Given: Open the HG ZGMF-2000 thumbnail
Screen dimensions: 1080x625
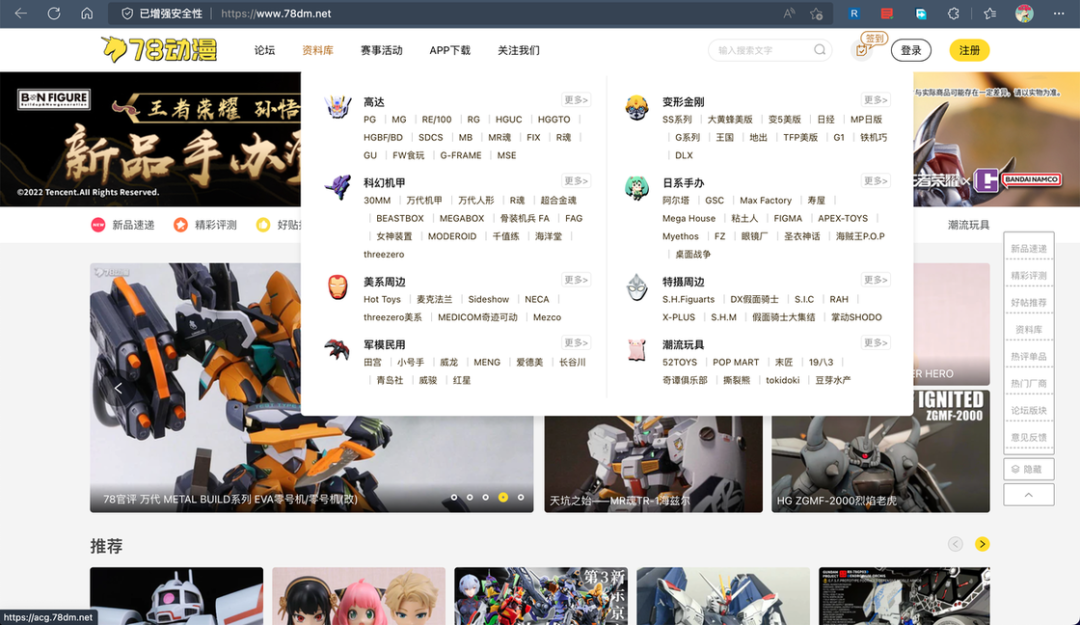Looking at the screenshot, I should coord(880,451).
